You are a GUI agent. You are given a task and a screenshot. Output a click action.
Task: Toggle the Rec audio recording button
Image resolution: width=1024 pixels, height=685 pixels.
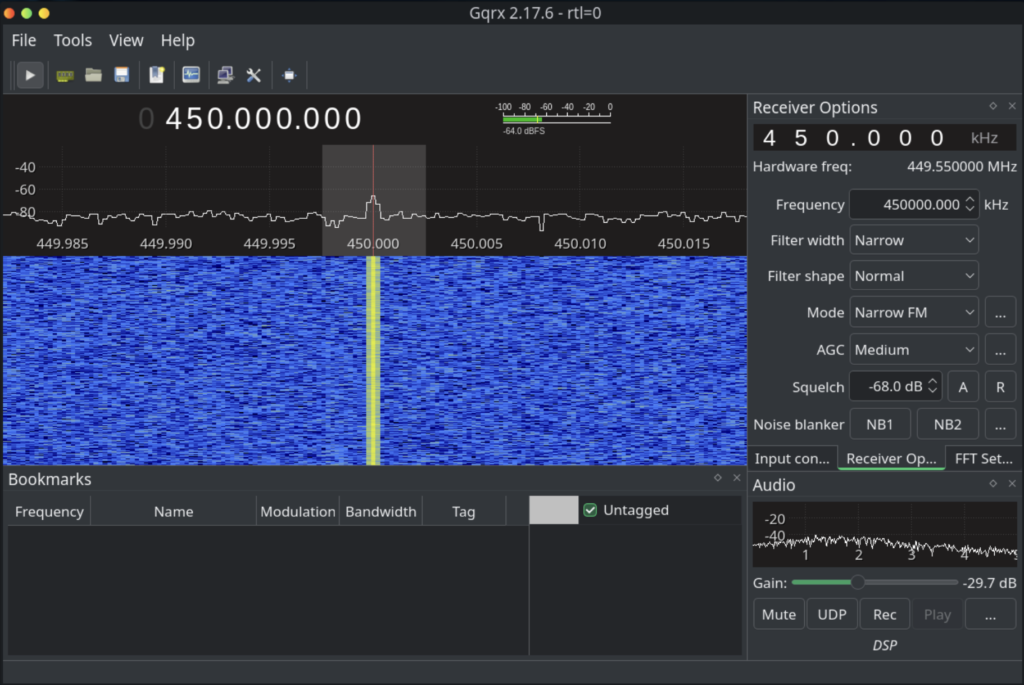(x=885, y=614)
